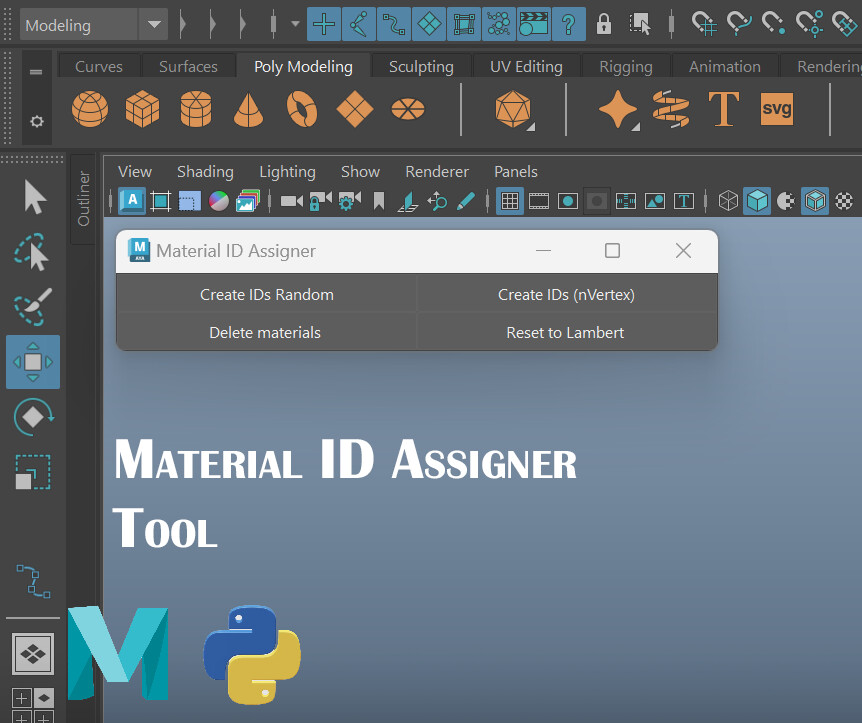Create an SVG mesh from the shelf
862x723 pixels.
pos(777,110)
